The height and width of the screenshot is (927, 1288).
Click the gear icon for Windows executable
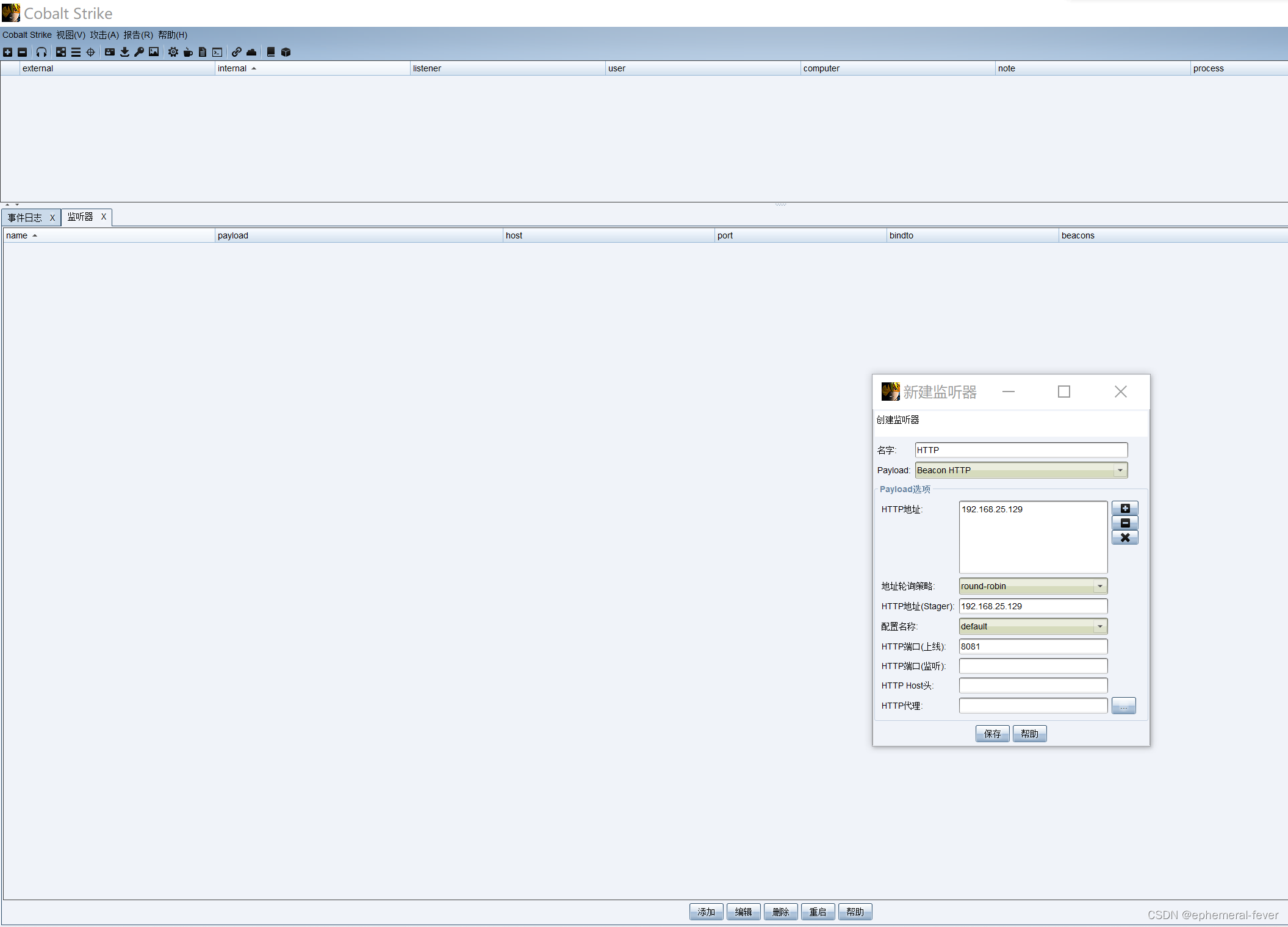pyautogui.click(x=173, y=52)
